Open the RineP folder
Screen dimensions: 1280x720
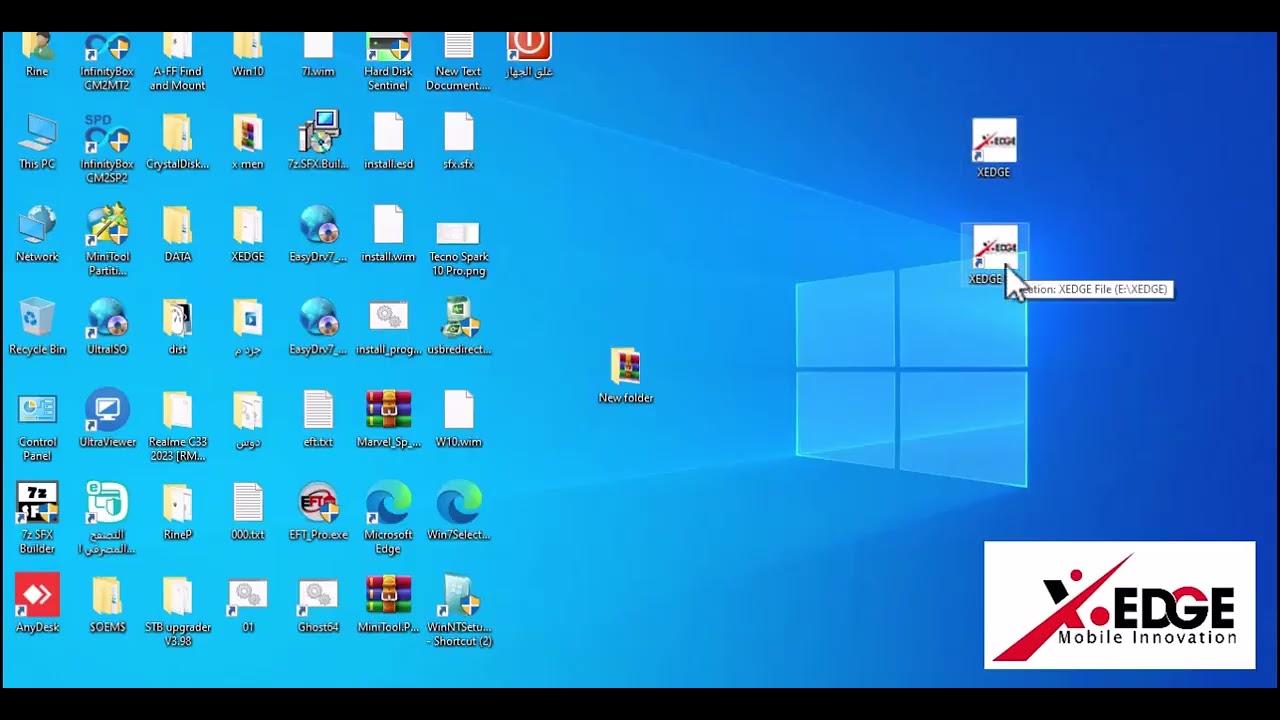point(177,512)
